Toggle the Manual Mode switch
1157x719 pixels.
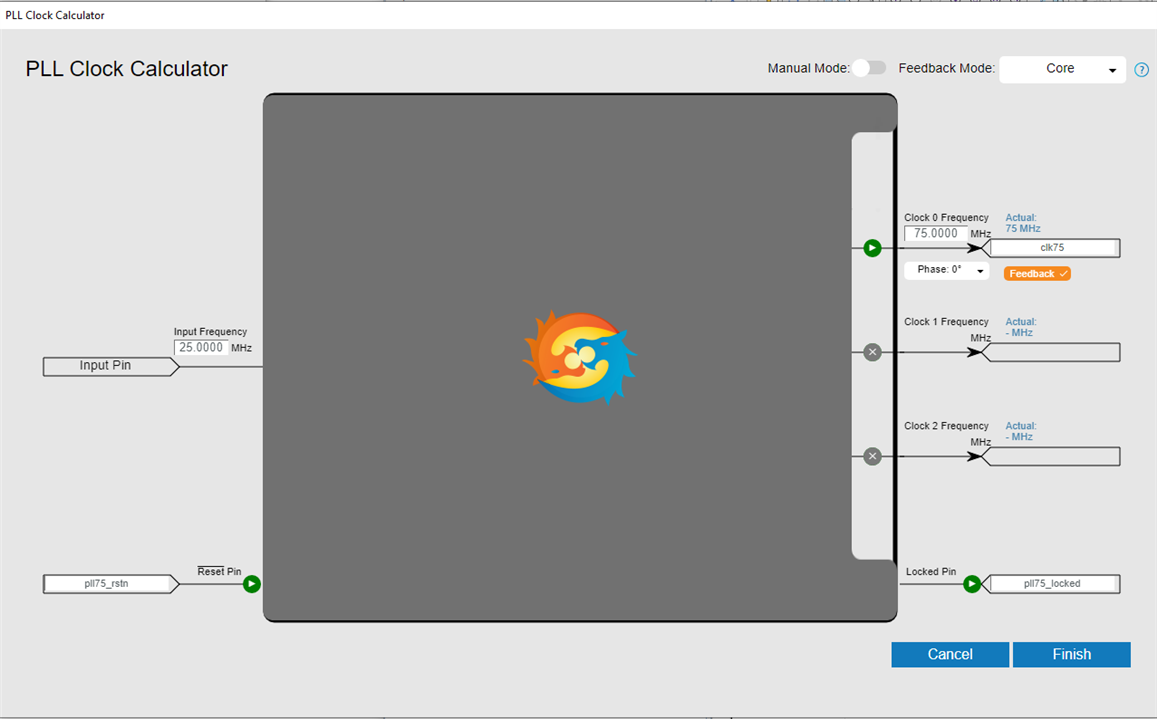[x=868, y=68]
